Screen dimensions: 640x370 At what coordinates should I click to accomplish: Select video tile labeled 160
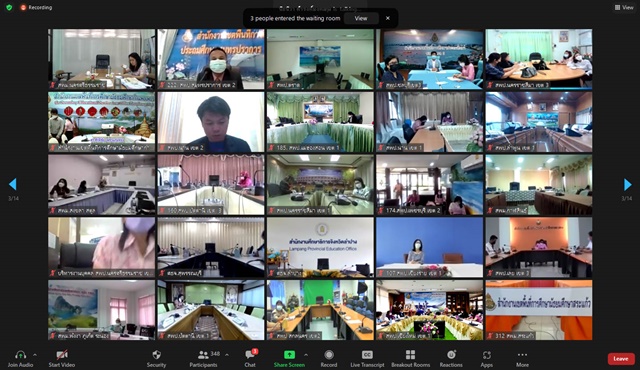pyautogui.click(x=211, y=184)
